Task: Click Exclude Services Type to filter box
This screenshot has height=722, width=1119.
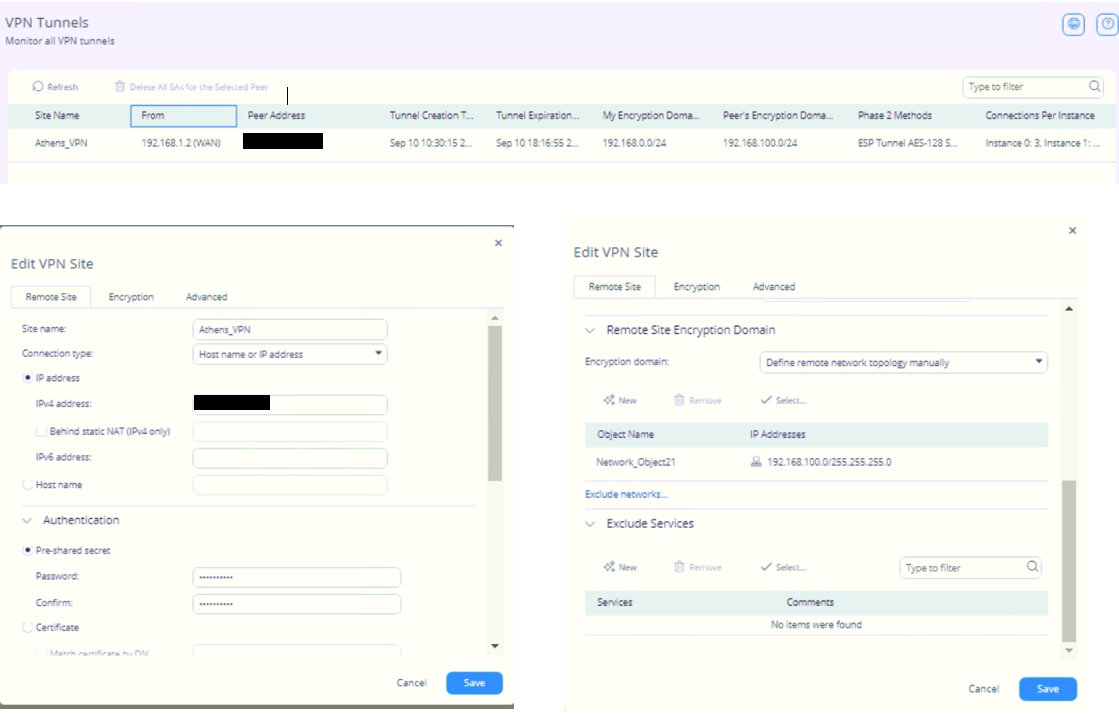Action: (x=970, y=568)
